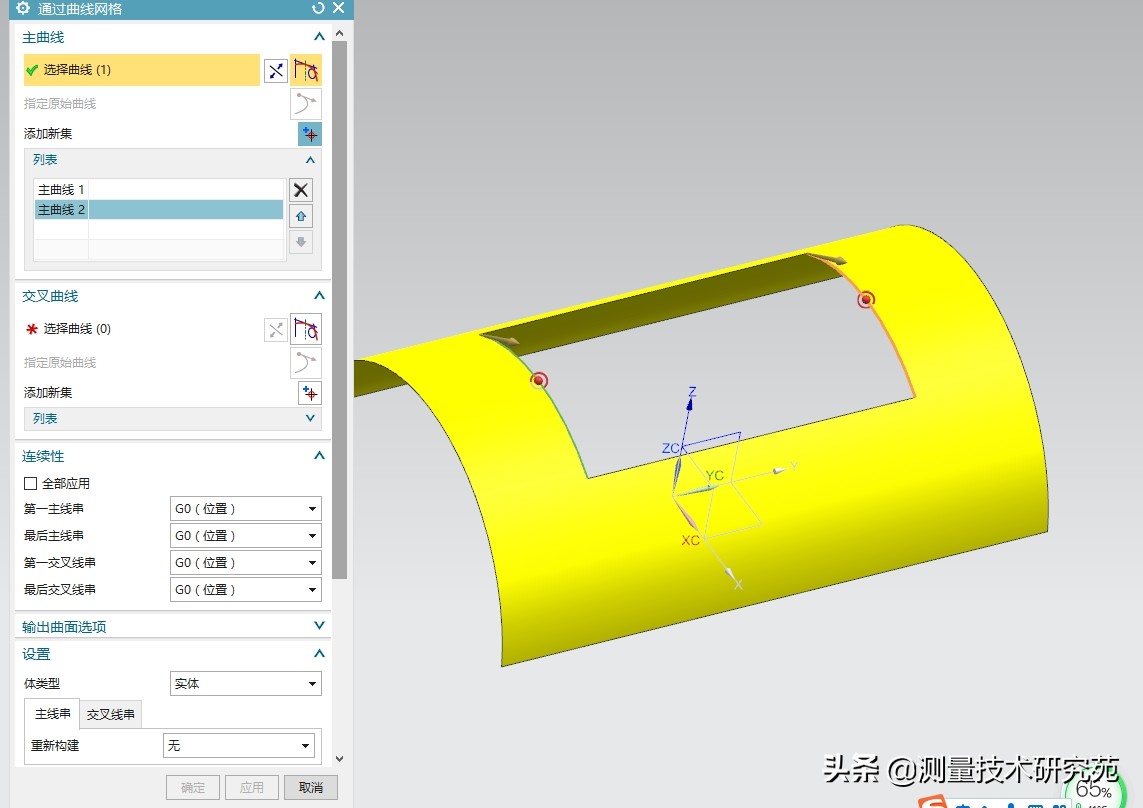The width and height of the screenshot is (1143, 808).
Task: Move 主曲线 2 up using the up-arrow icon
Action: tap(300, 215)
